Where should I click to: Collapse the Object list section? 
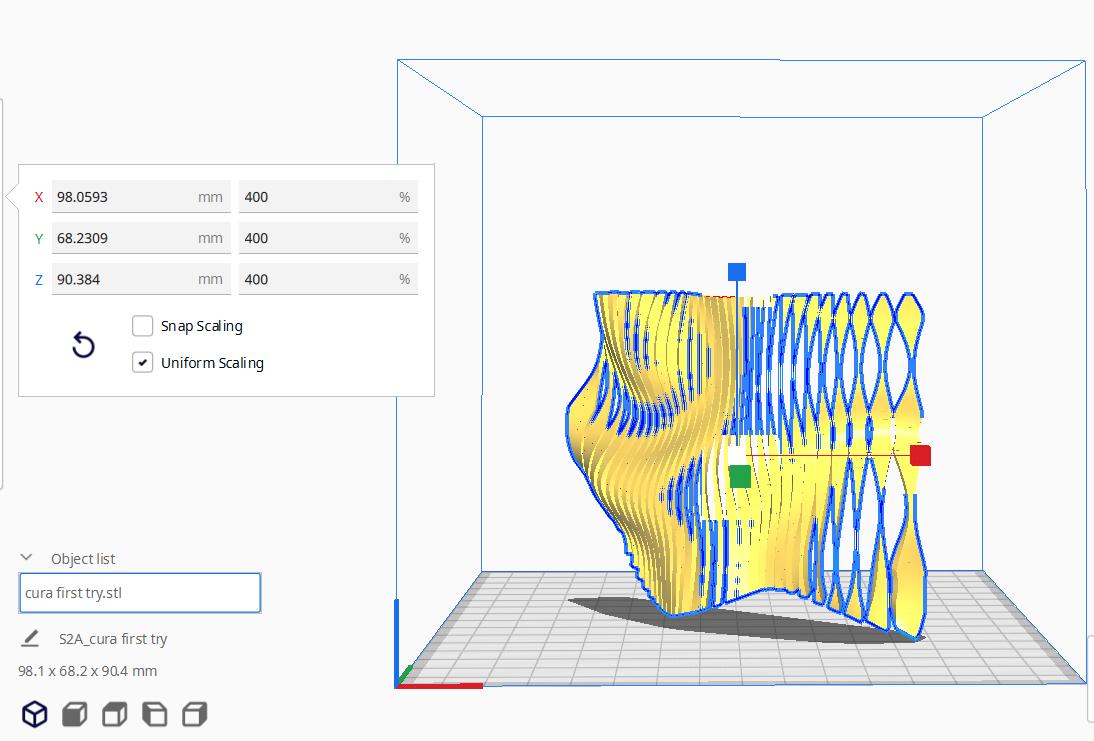pos(27,557)
